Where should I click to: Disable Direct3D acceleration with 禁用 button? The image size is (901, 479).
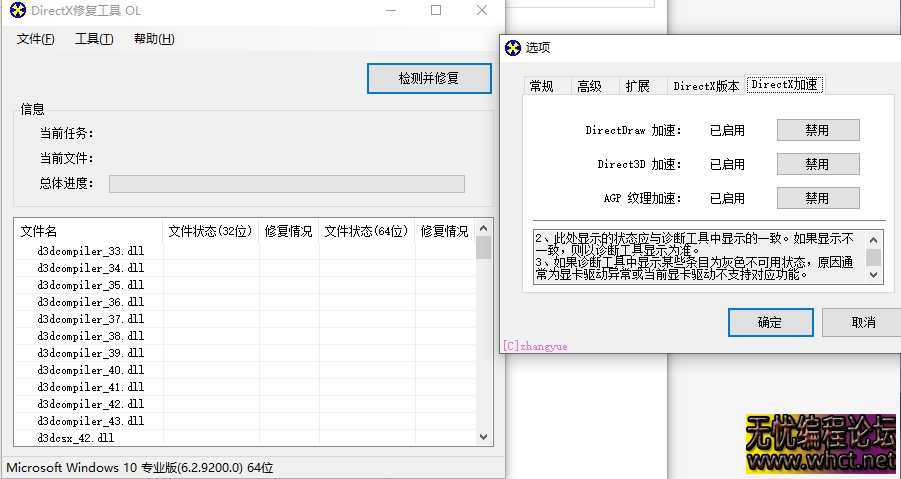(x=817, y=164)
